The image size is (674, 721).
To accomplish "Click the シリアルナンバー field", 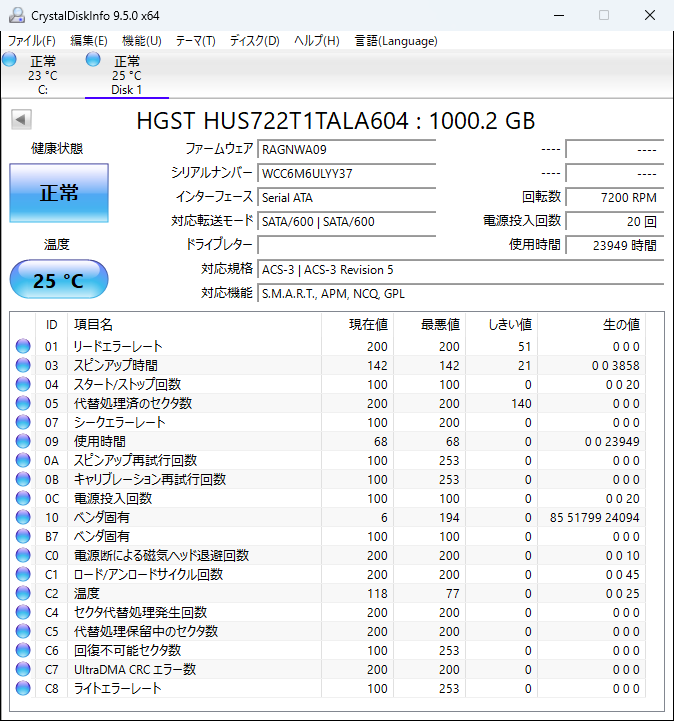I will [346, 173].
